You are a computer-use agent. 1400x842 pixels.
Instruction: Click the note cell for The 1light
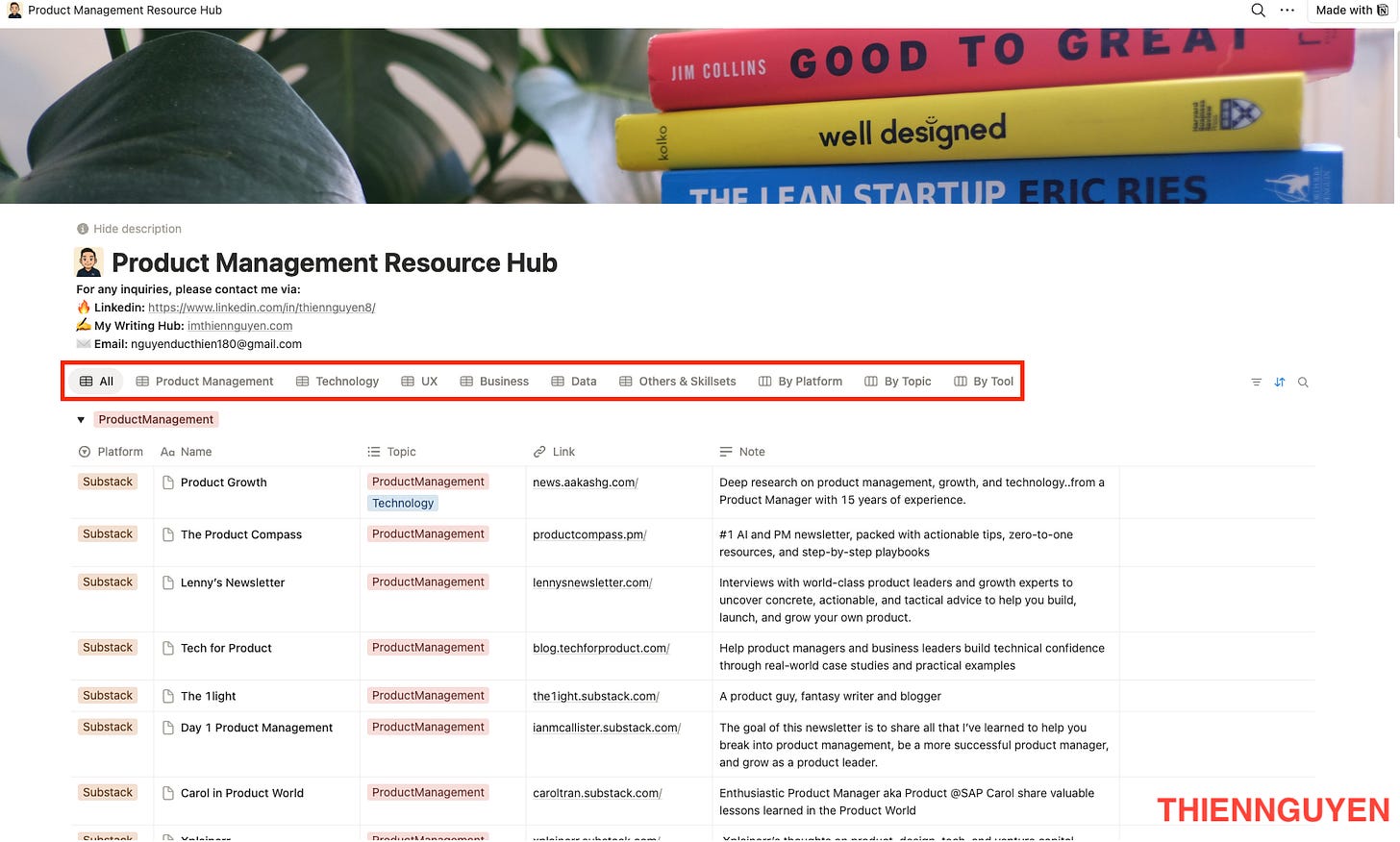pyautogui.click(x=916, y=697)
